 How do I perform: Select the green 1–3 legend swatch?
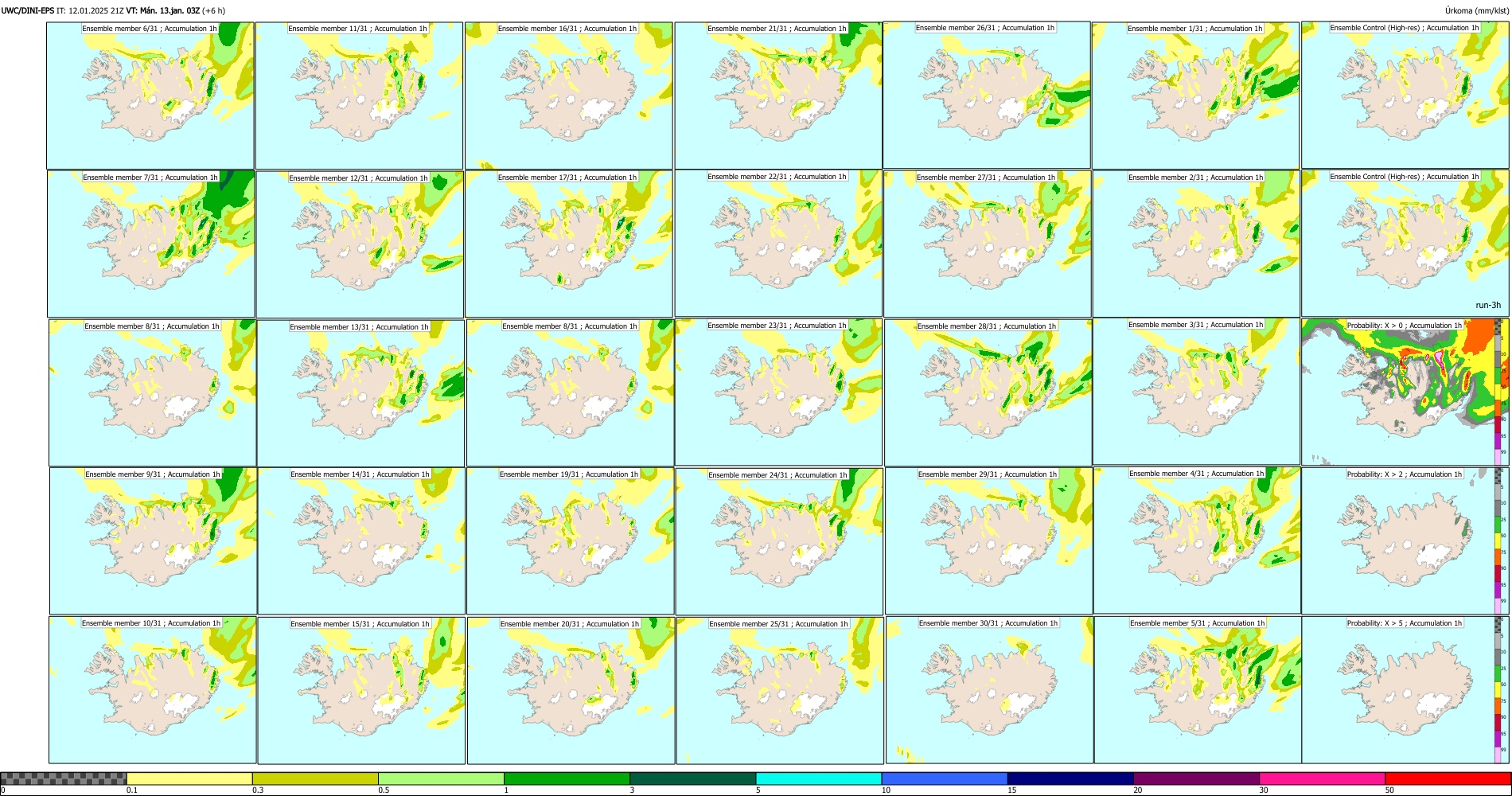(x=567, y=778)
